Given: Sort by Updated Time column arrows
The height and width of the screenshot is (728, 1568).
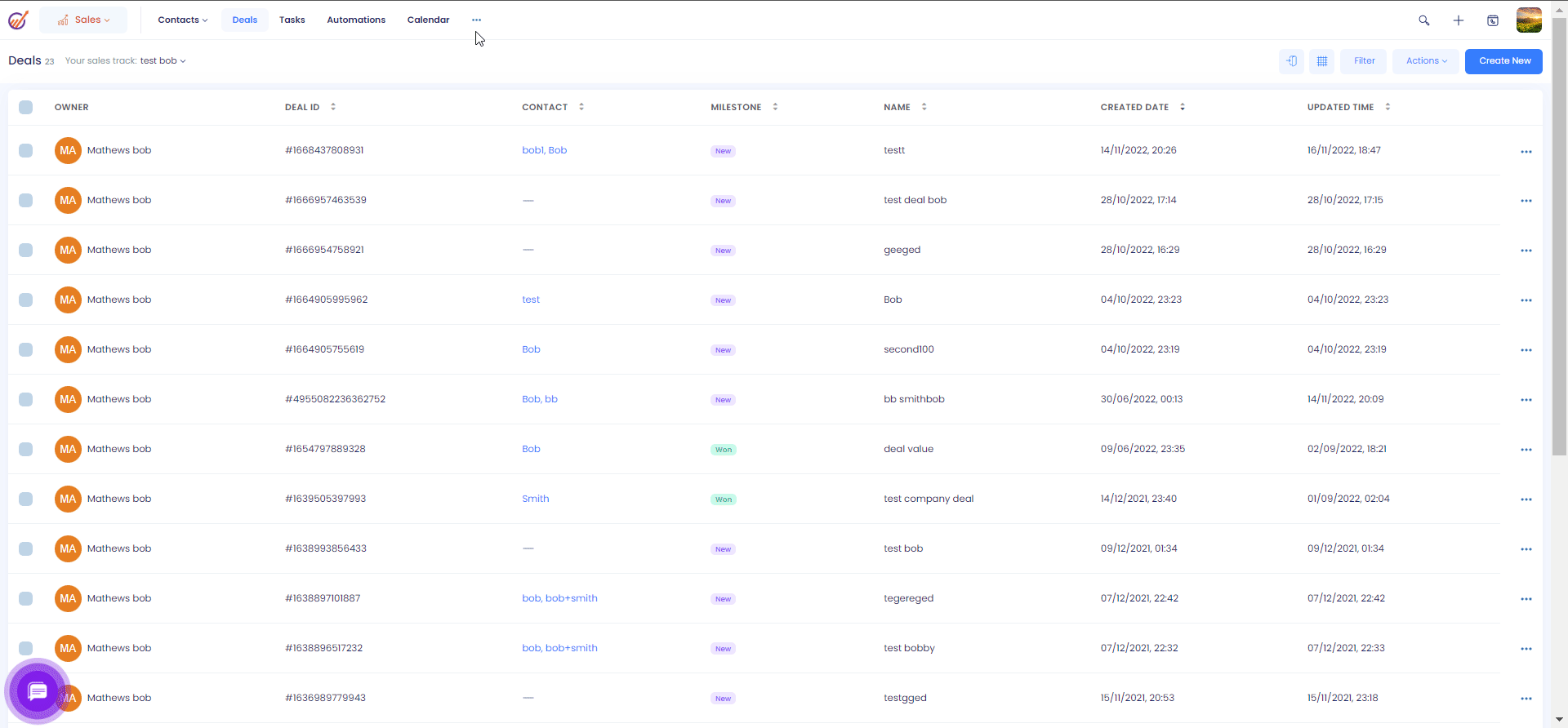Looking at the screenshot, I should (x=1388, y=107).
